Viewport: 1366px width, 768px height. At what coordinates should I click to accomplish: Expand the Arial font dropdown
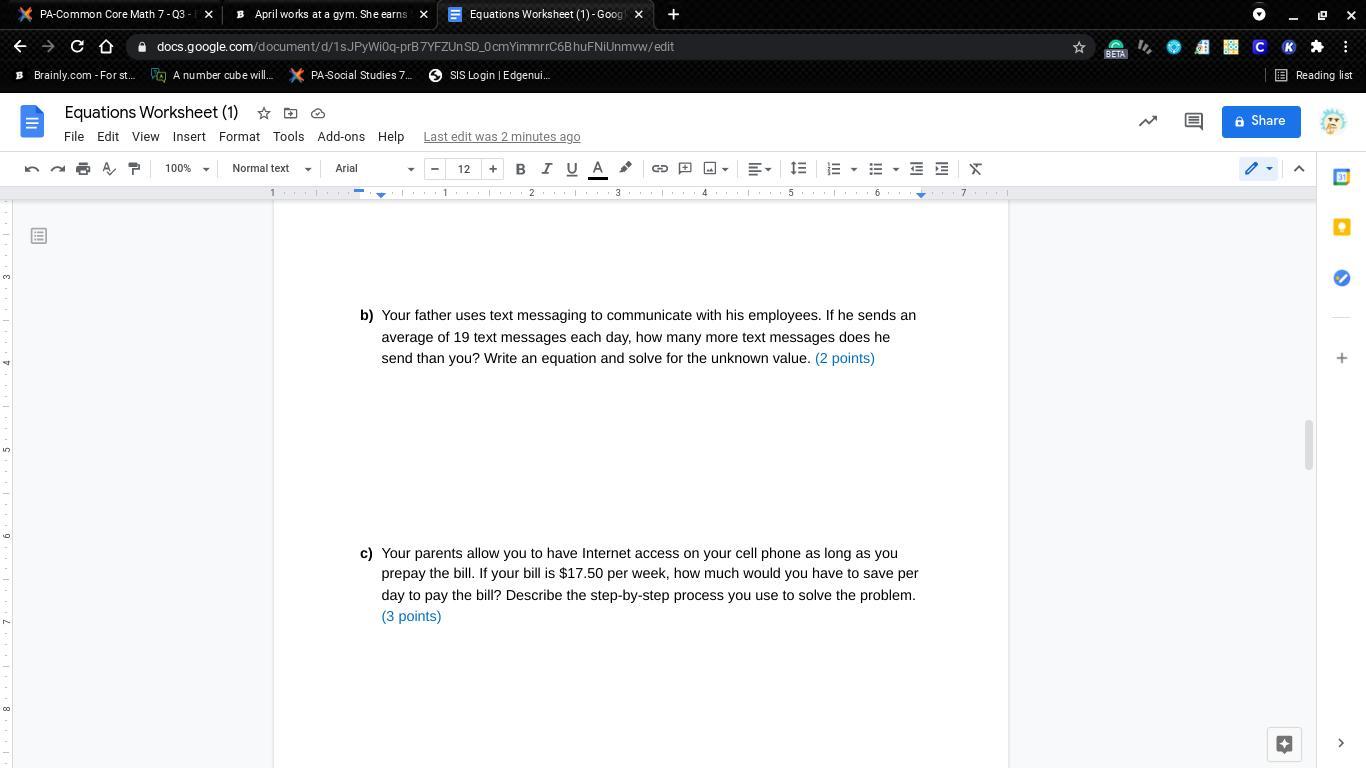click(x=374, y=169)
